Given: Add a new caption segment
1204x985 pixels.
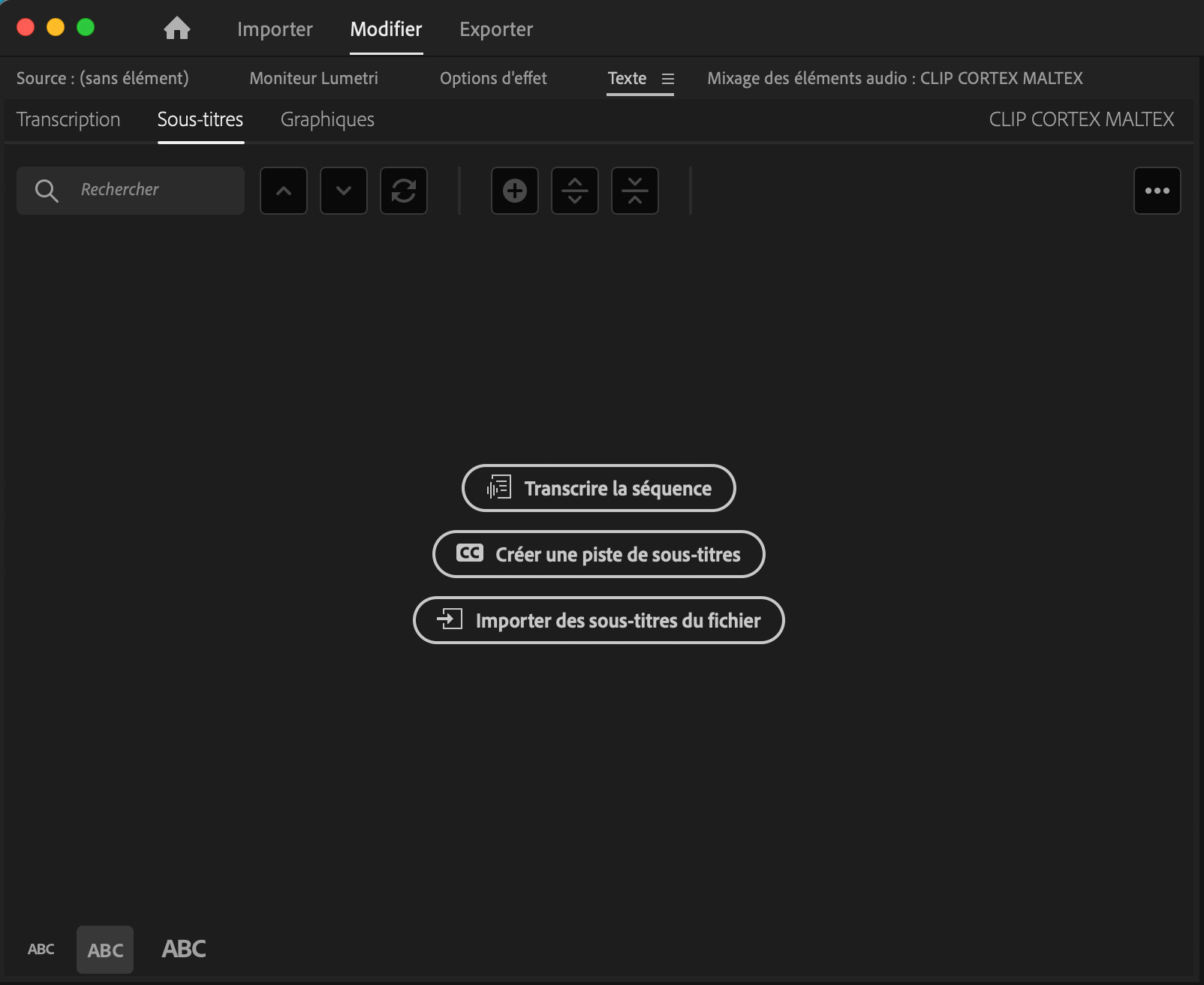Looking at the screenshot, I should (x=515, y=191).
